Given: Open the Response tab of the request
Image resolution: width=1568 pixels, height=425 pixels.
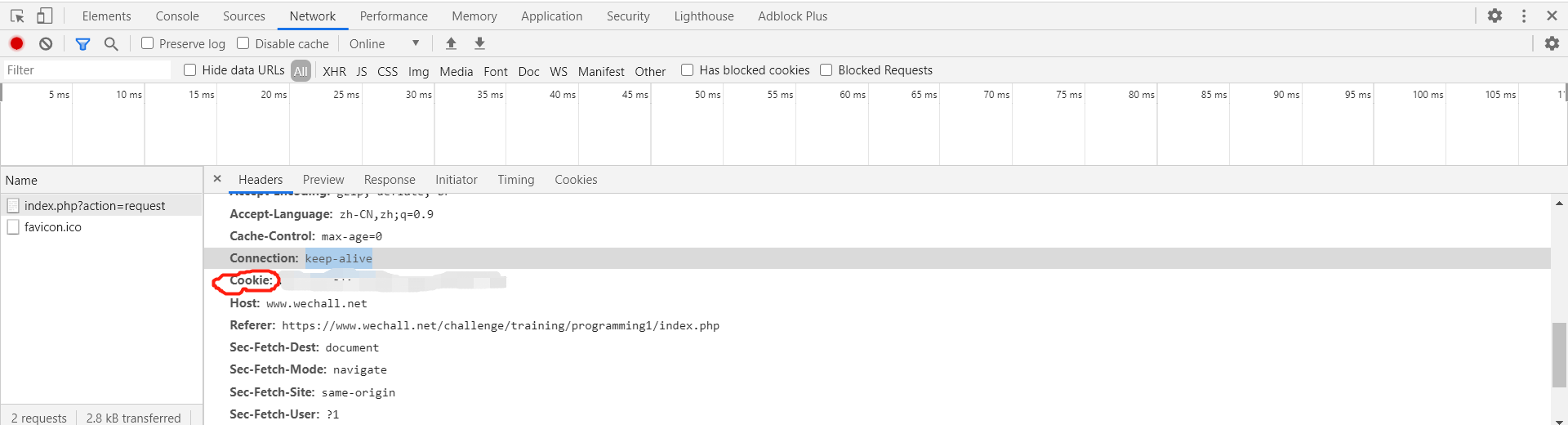Looking at the screenshot, I should (x=390, y=180).
